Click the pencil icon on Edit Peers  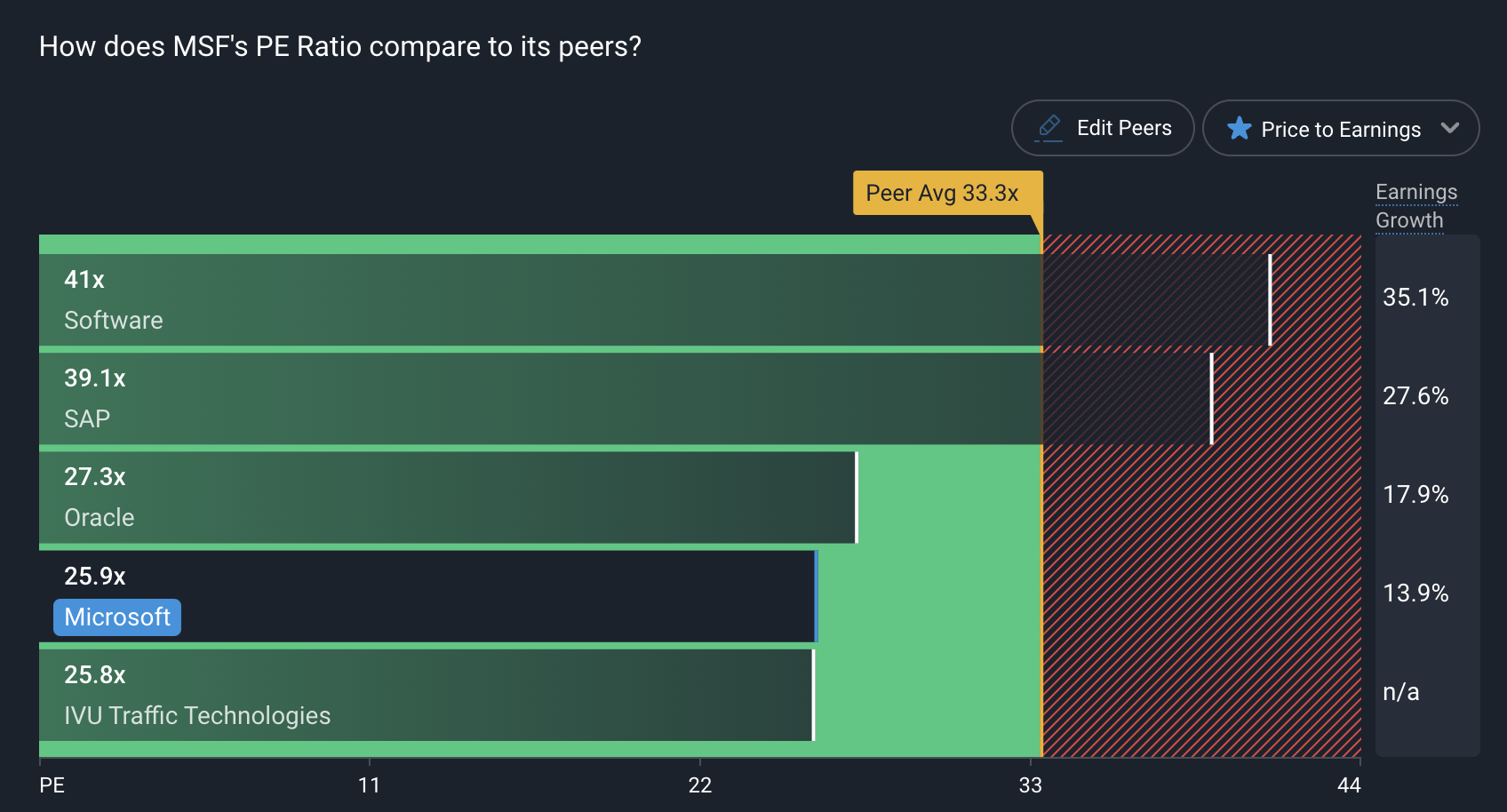[x=1049, y=128]
